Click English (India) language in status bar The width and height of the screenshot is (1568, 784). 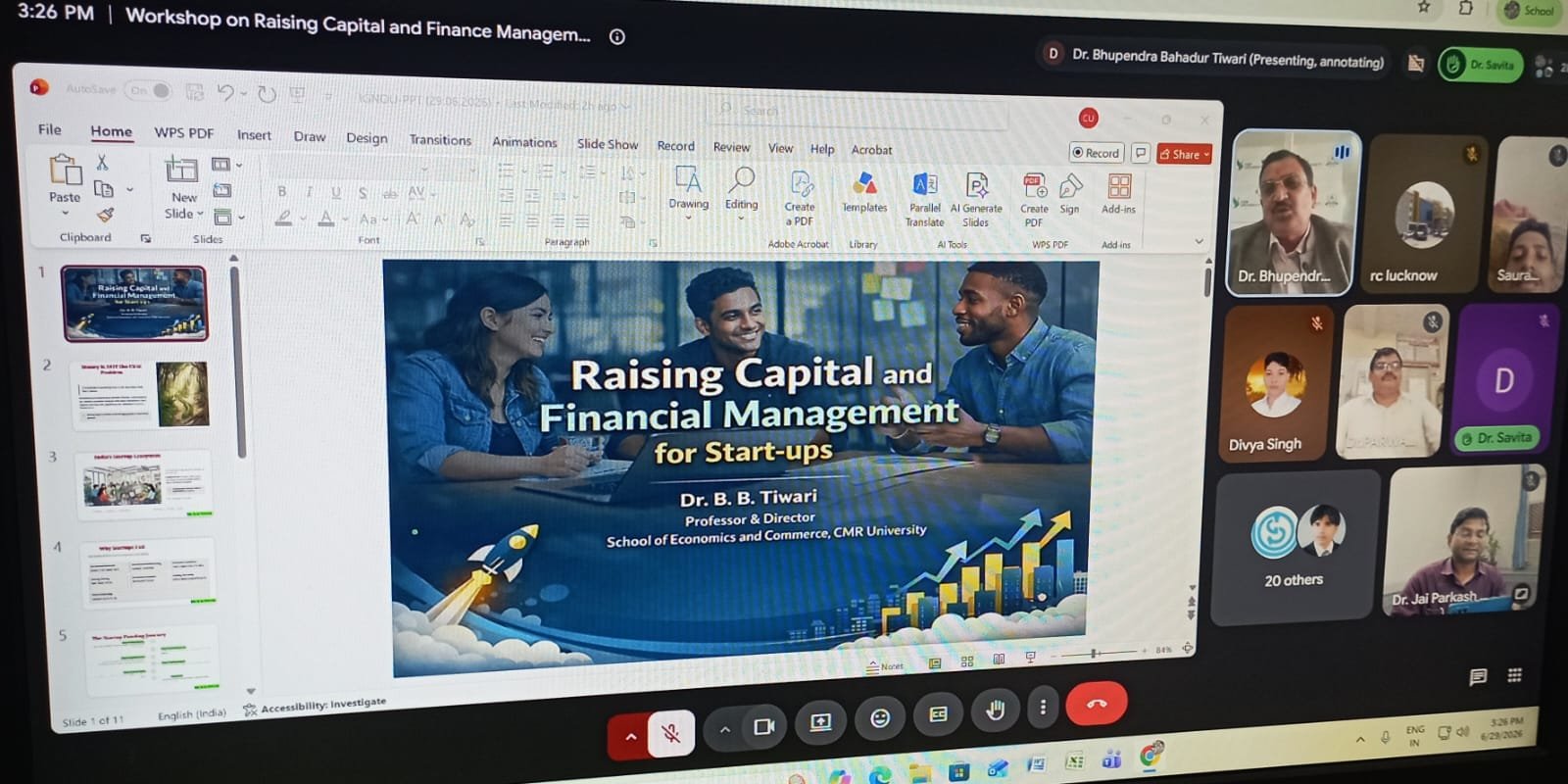(192, 714)
